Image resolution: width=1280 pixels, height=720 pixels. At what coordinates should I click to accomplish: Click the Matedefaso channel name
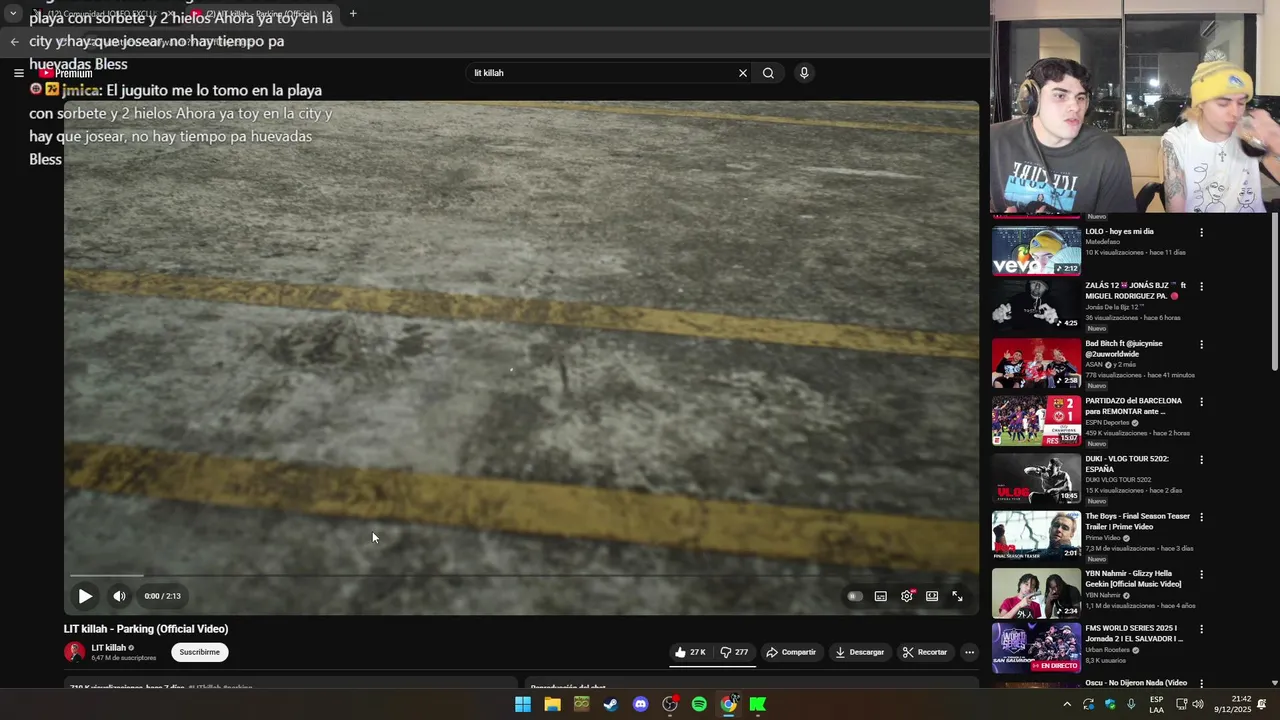(1103, 242)
